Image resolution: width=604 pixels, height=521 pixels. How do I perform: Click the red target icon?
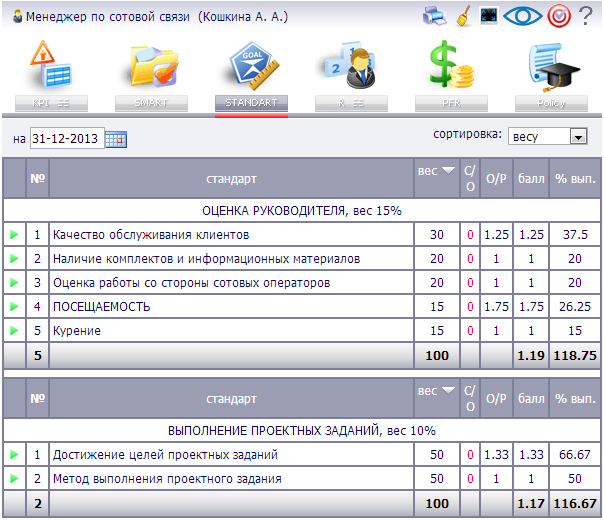pos(559,16)
